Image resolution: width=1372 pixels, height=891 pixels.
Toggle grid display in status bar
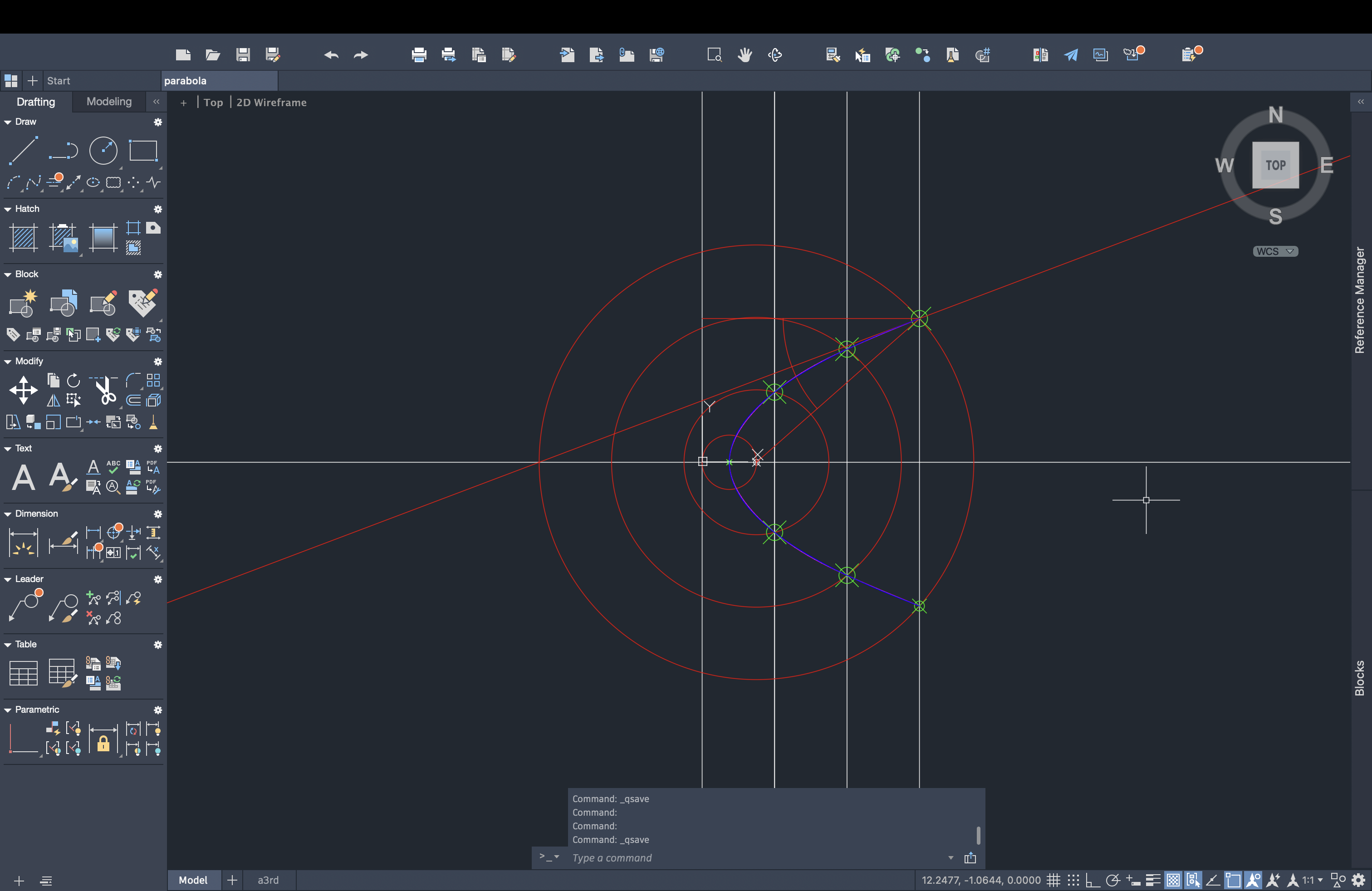point(1054,880)
